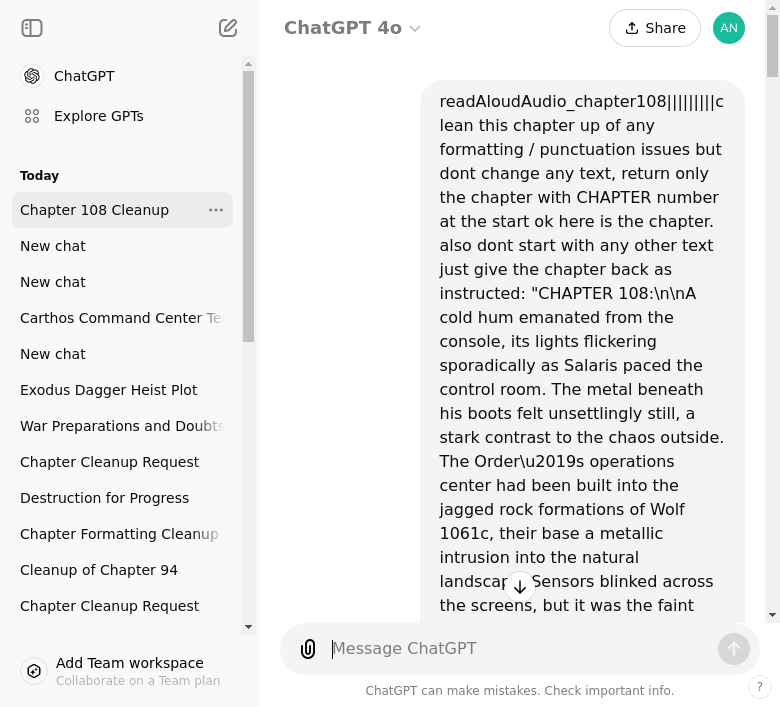The height and width of the screenshot is (707, 780).
Task: Open the help question mark button
Action: [759, 687]
